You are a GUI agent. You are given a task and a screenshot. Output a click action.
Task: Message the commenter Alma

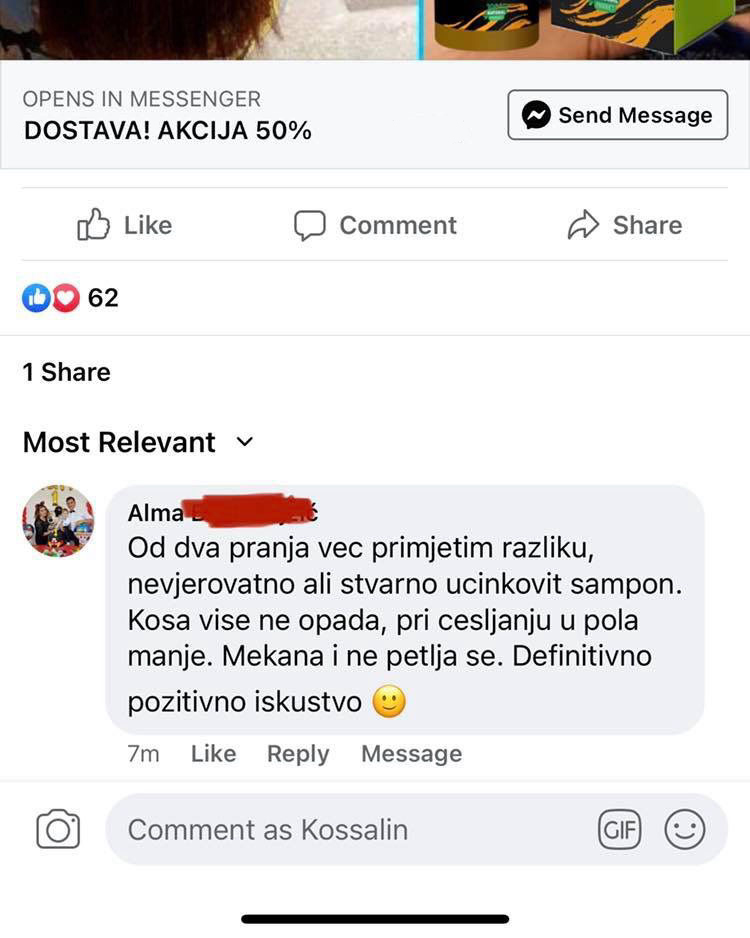pyautogui.click(x=411, y=754)
